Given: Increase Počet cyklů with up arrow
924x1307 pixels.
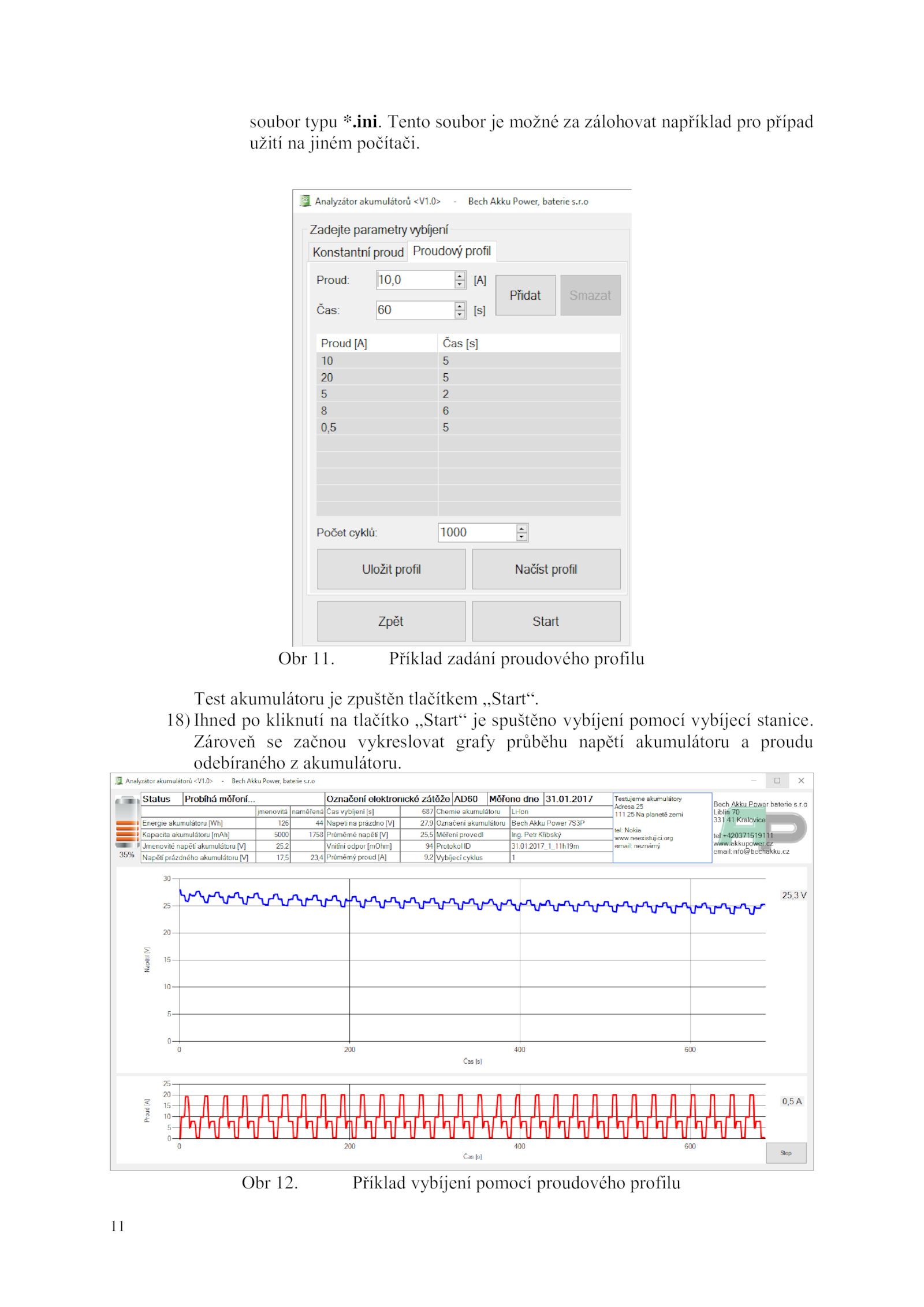Looking at the screenshot, I should (521, 528).
